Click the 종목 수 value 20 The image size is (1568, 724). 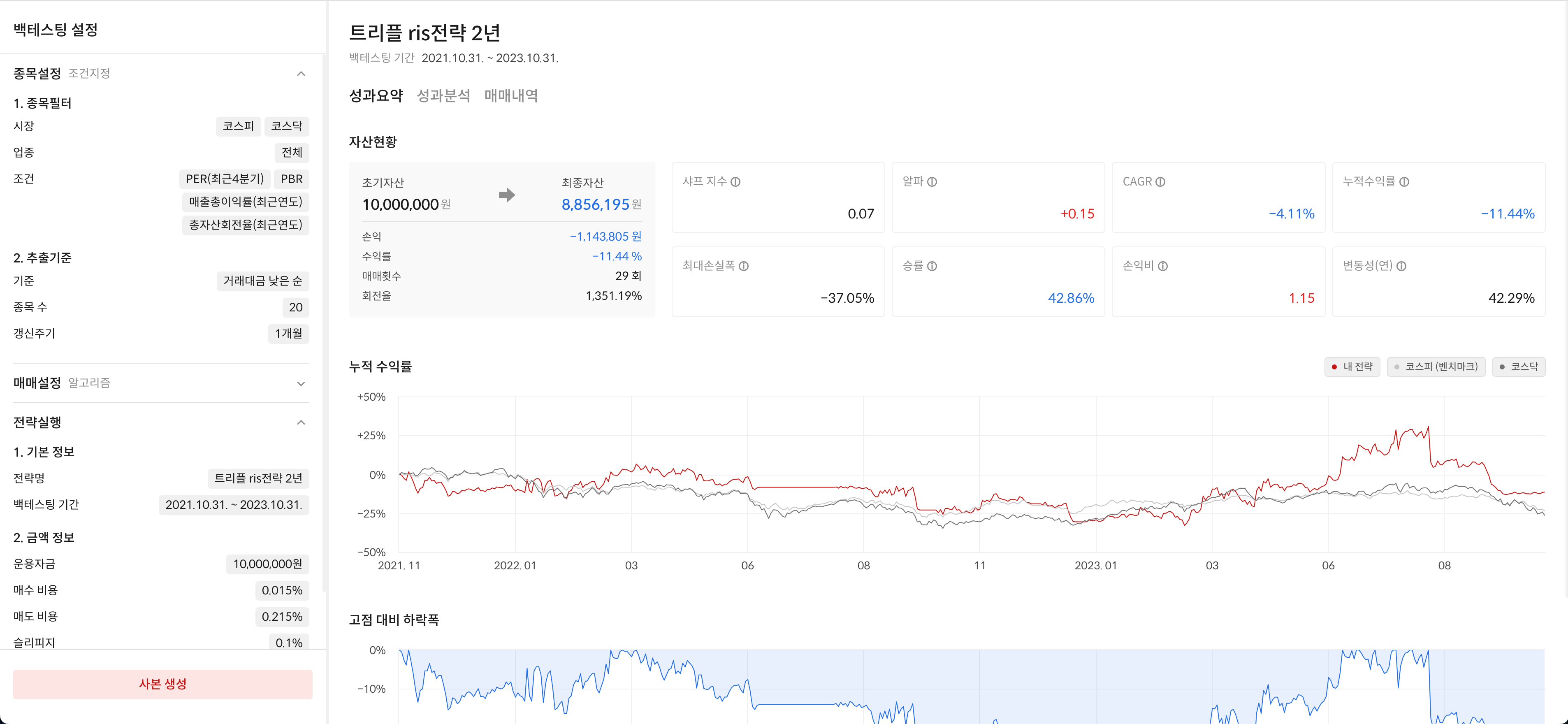tap(296, 308)
